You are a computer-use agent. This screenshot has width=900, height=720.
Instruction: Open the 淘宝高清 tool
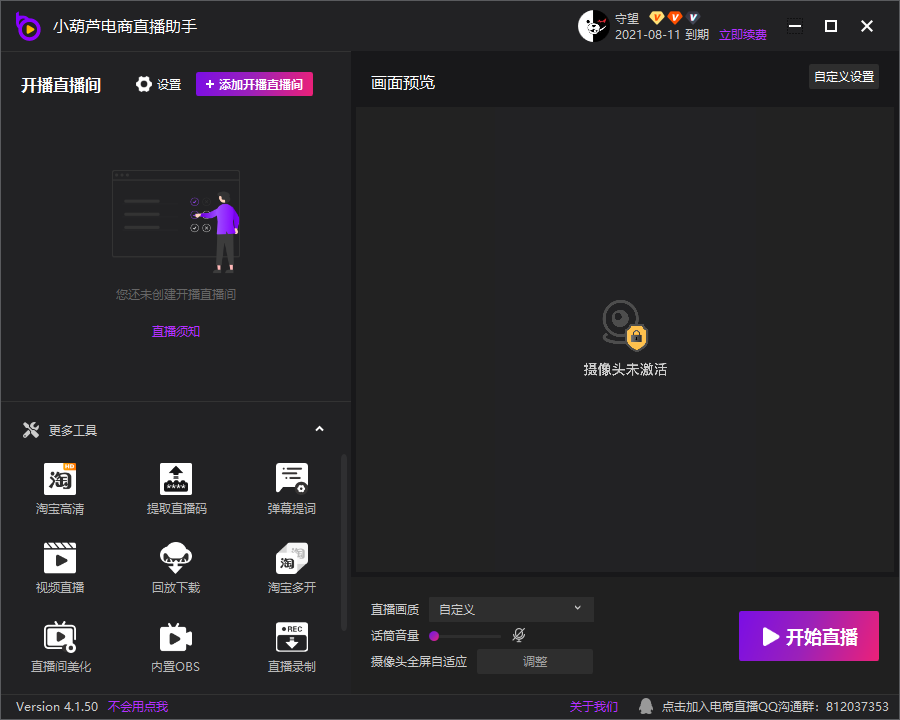[x=60, y=479]
